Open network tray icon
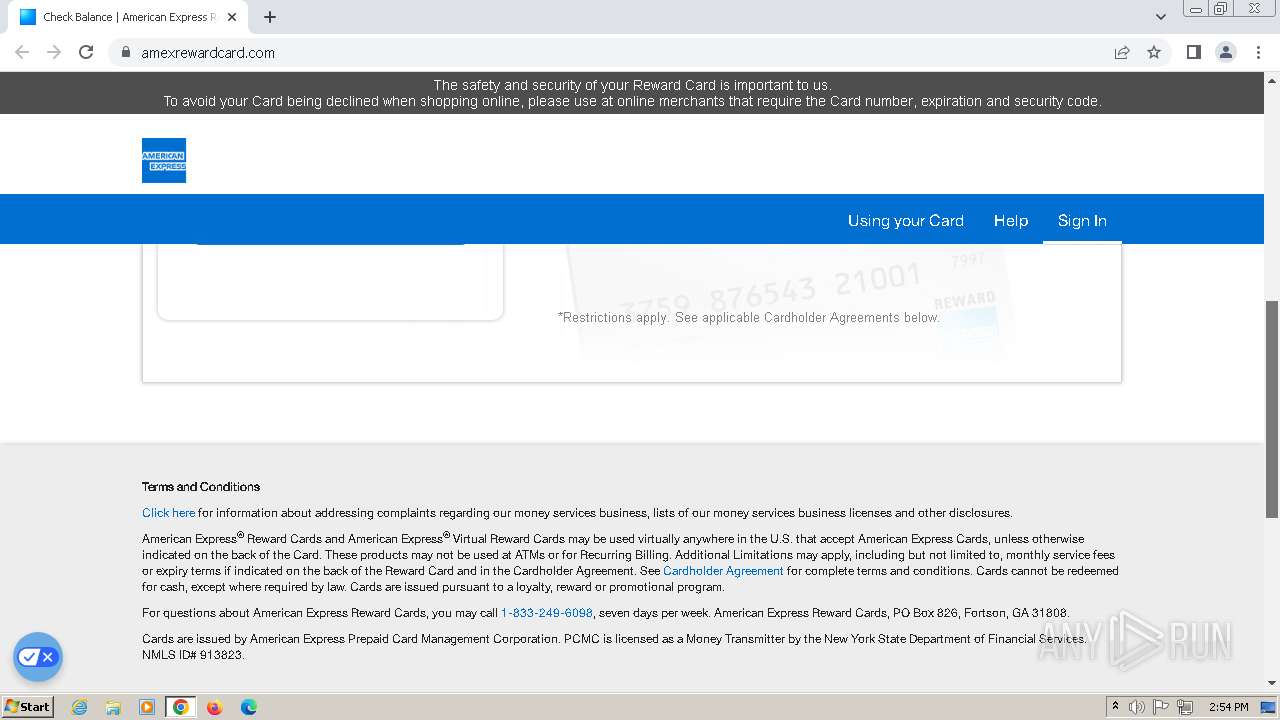The height and width of the screenshot is (720, 1280). click(1185, 707)
